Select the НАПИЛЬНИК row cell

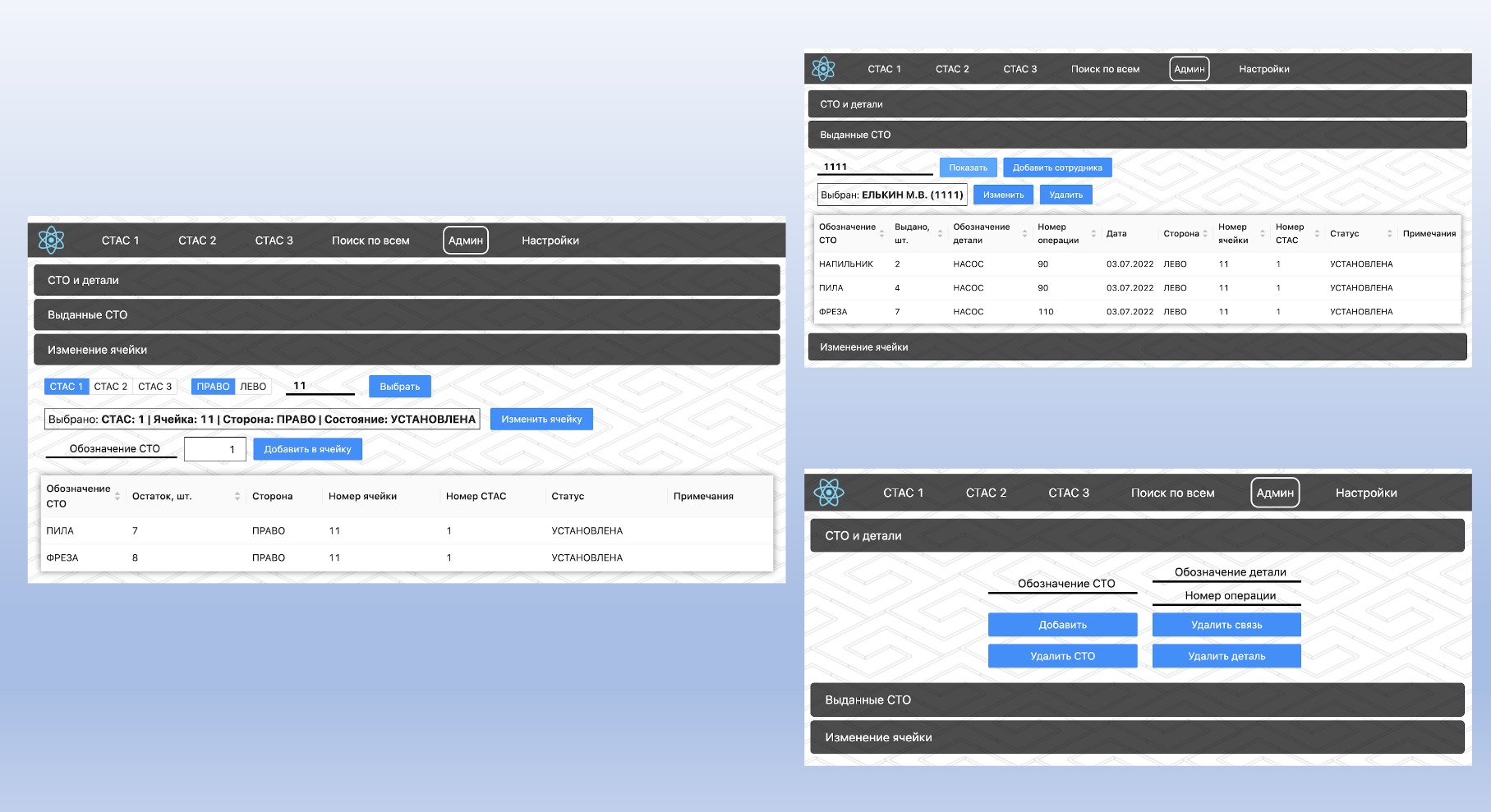[846, 264]
